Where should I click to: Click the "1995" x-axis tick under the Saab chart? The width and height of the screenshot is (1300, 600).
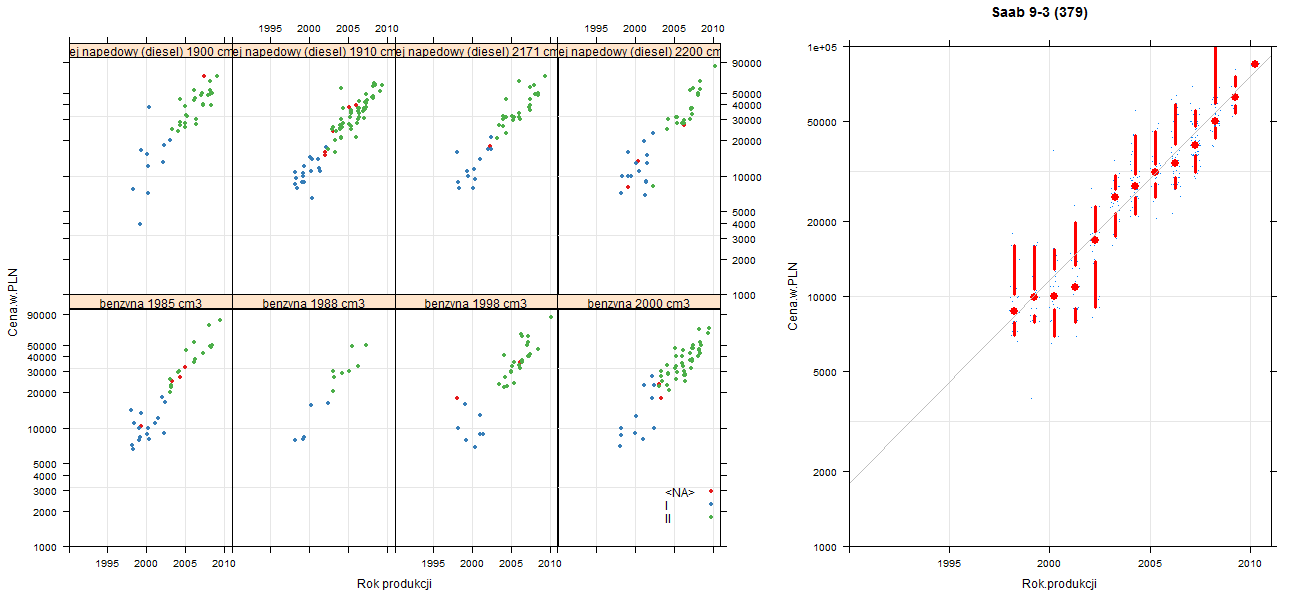coord(949,563)
